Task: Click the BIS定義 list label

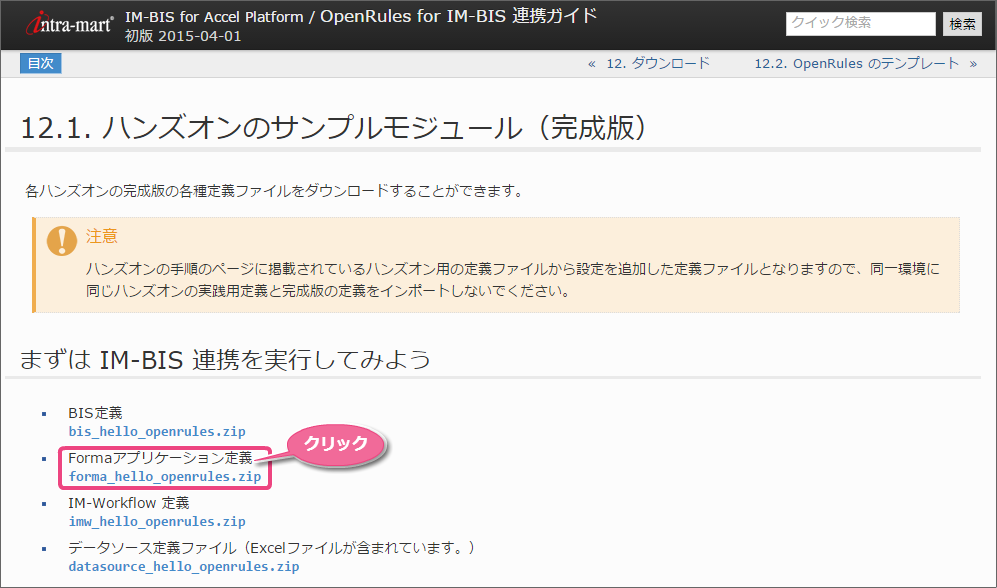Action: coord(95,413)
